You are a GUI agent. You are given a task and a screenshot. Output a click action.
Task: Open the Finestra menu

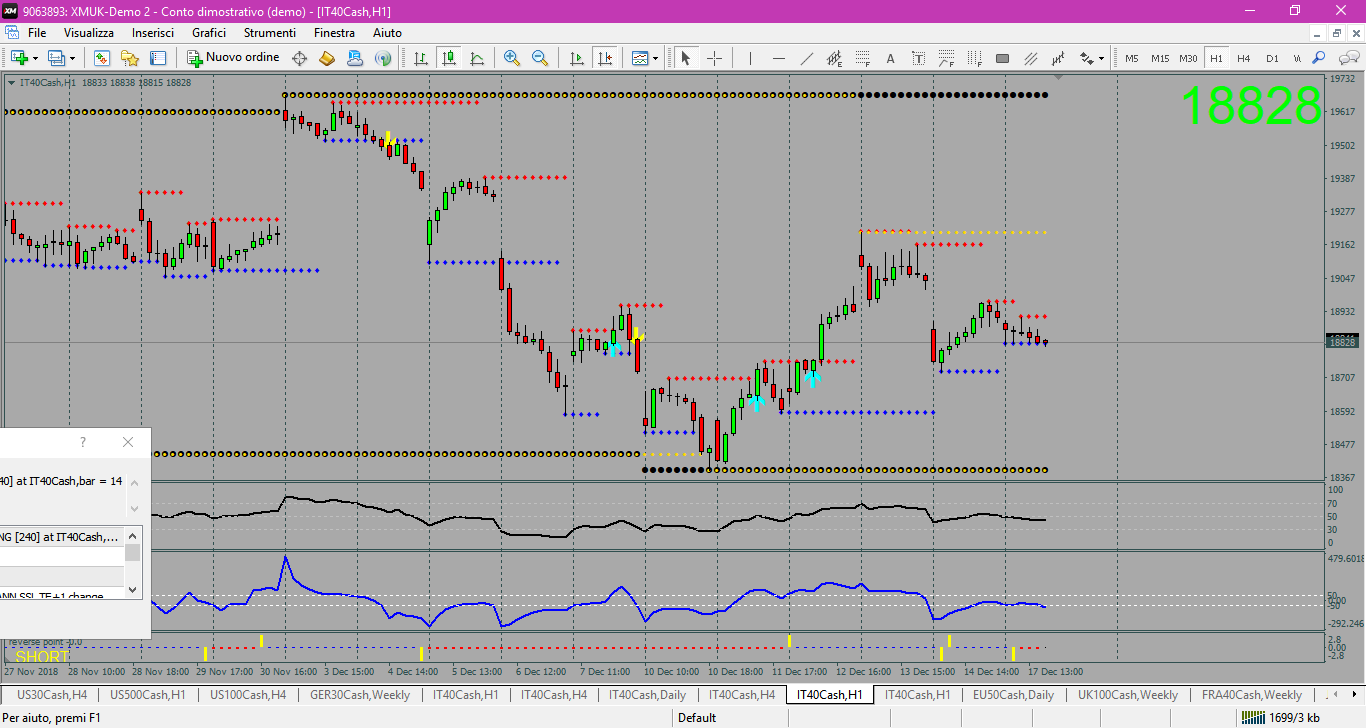[x=334, y=33]
